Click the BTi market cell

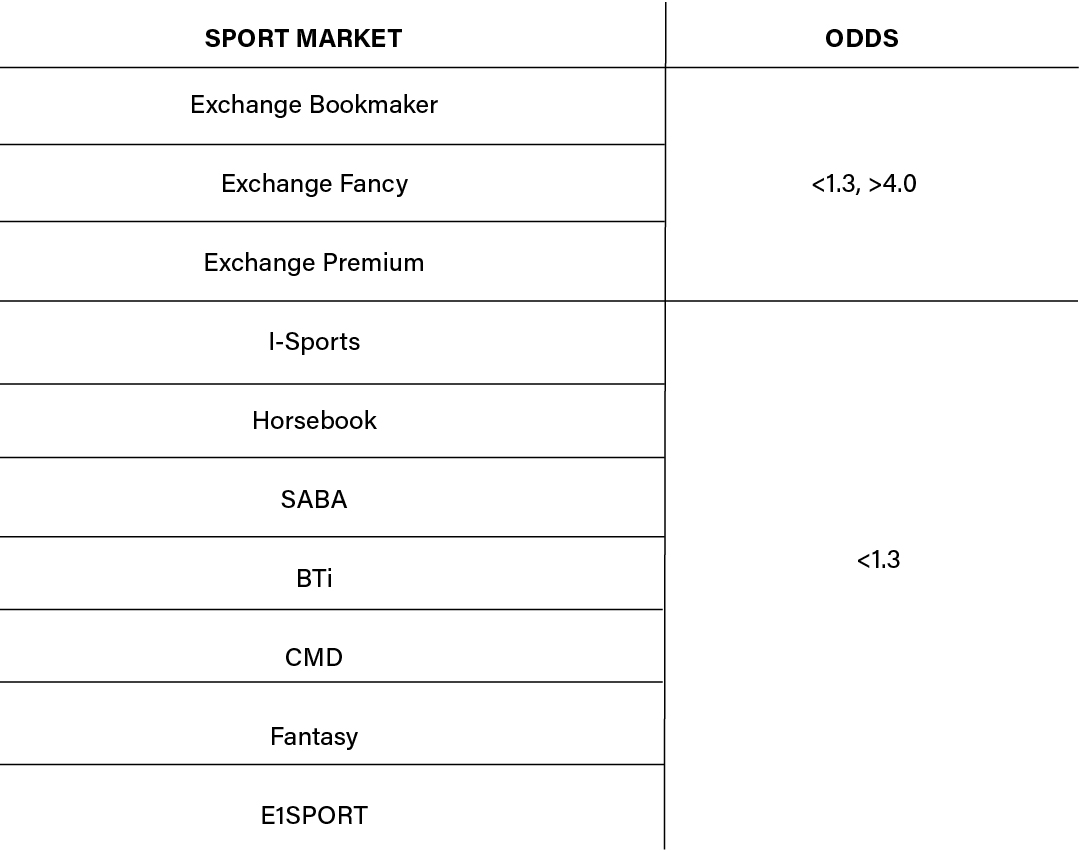[x=314, y=579]
